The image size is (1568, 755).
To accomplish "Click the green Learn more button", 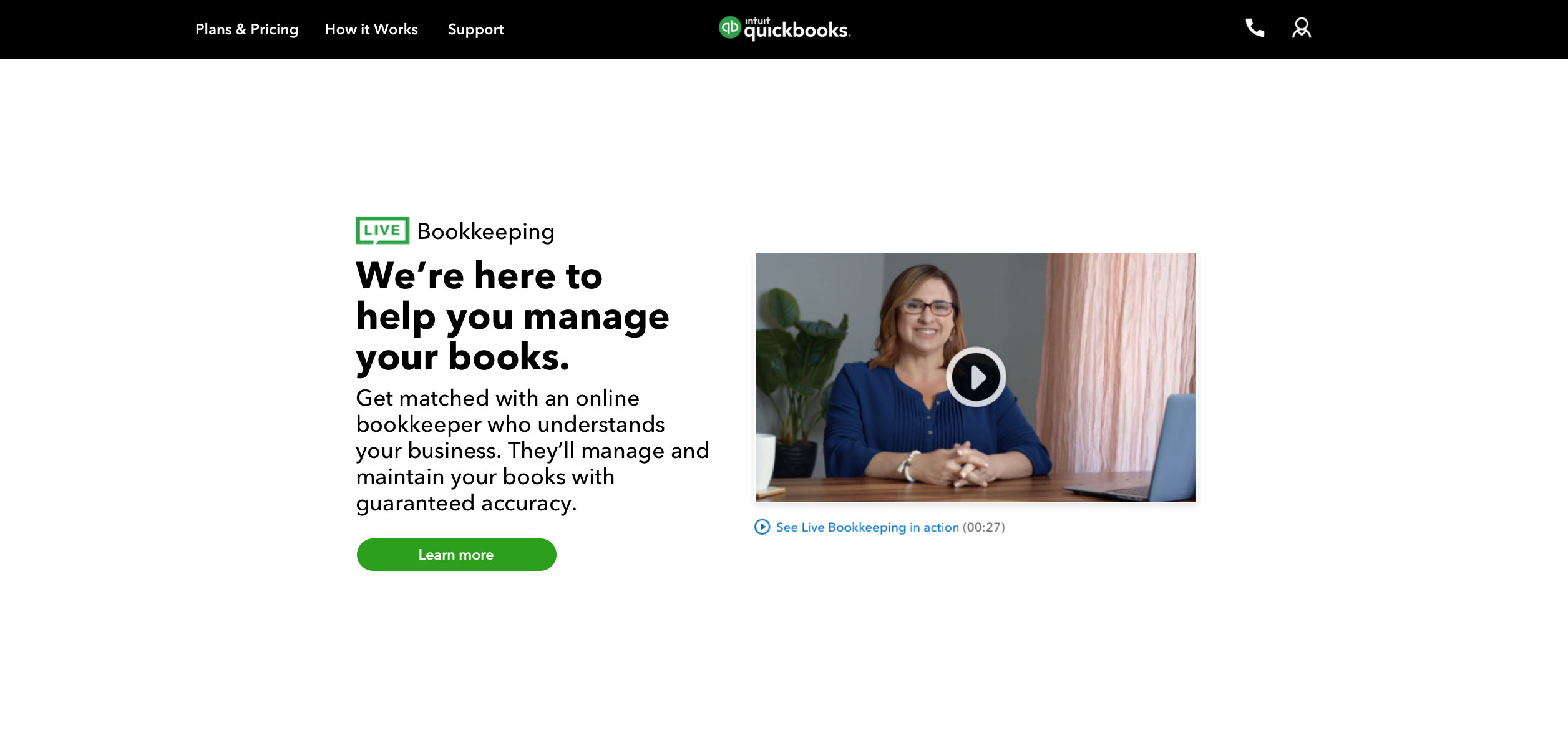I will tap(456, 555).
